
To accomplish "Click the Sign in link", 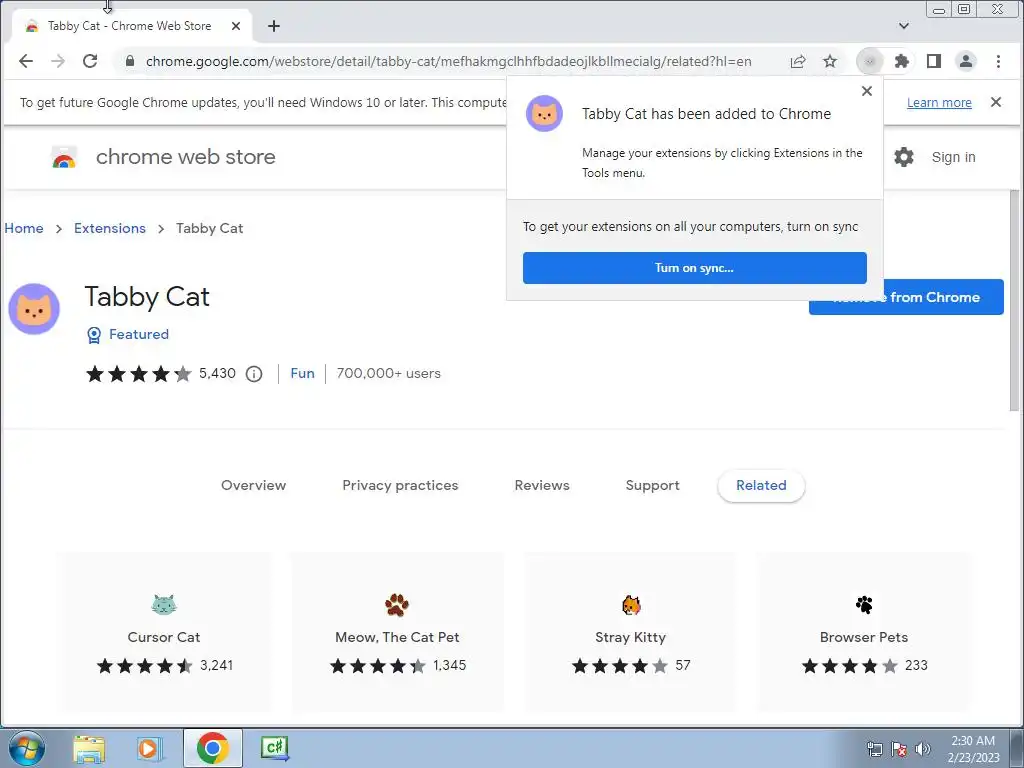I will click(x=953, y=157).
